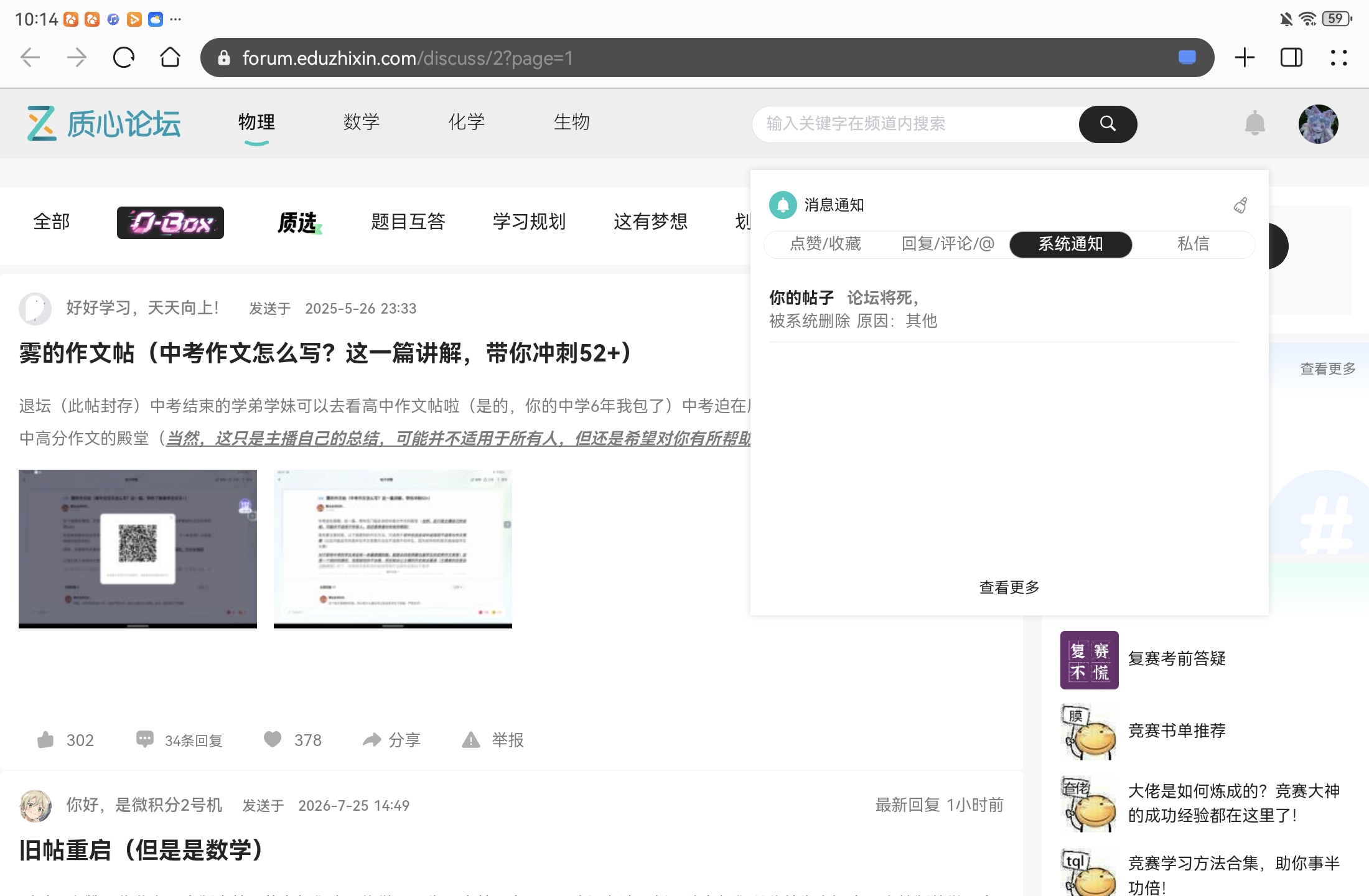Select the 题目互答 category
Viewport: 1369px width, 896px height.
(408, 222)
